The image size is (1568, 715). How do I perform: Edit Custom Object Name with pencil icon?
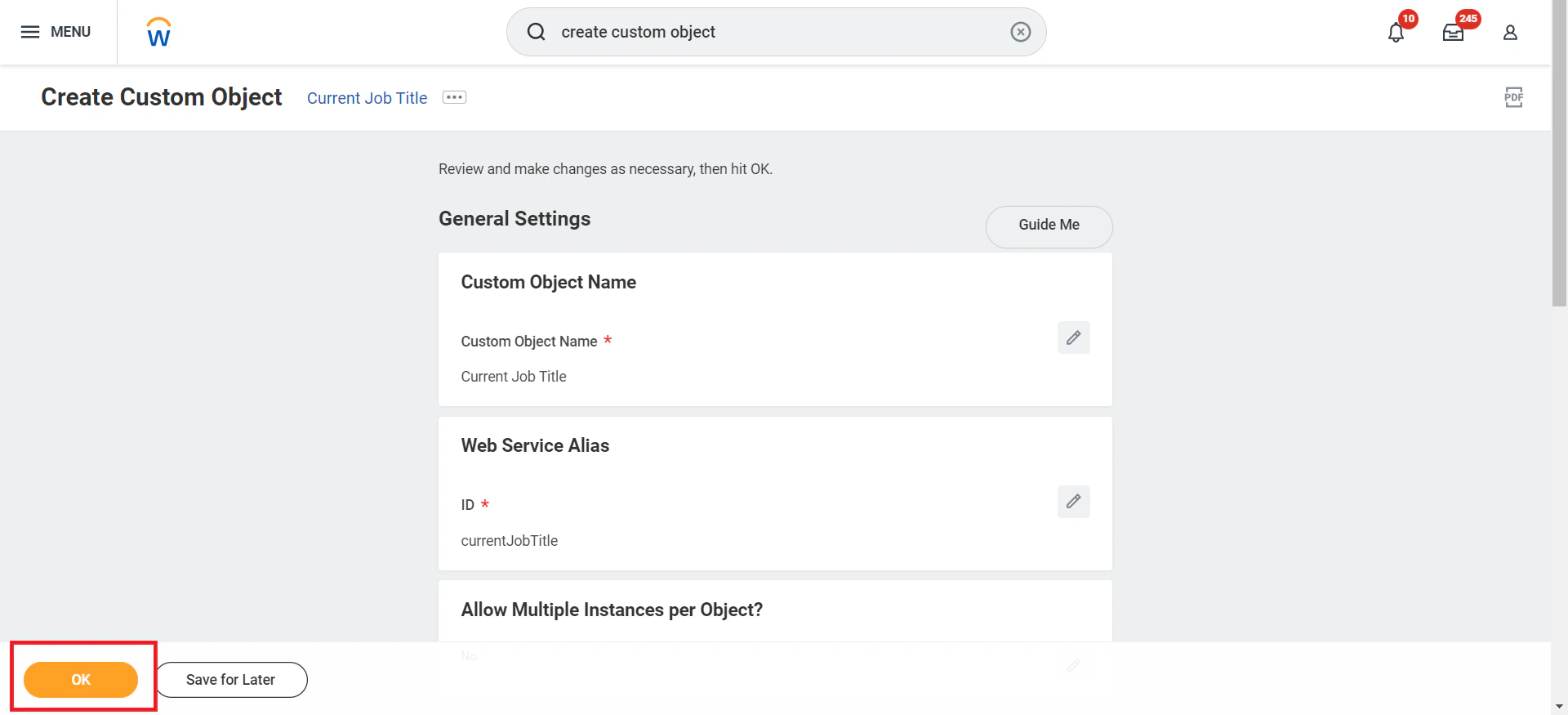pyautogui.click(x=1073, y=337)
